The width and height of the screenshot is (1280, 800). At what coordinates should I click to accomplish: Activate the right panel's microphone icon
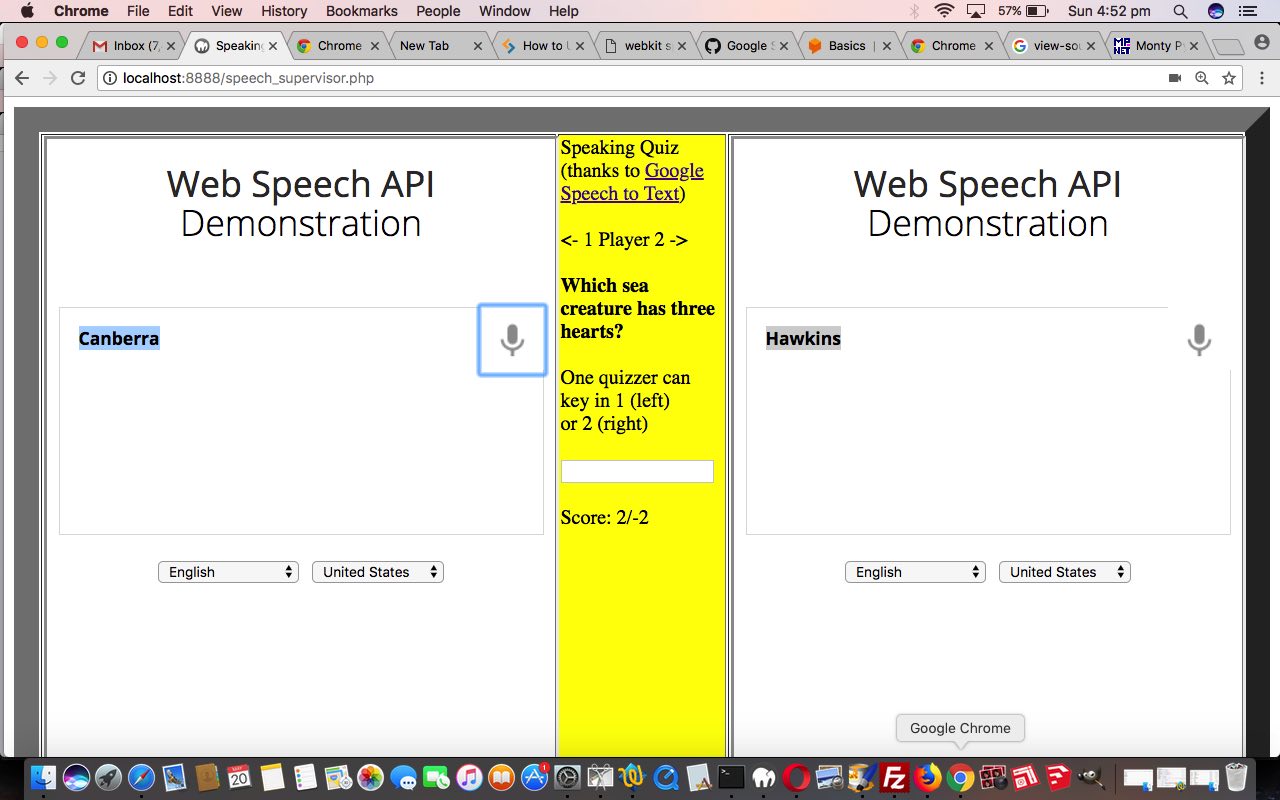point(1198,340)
